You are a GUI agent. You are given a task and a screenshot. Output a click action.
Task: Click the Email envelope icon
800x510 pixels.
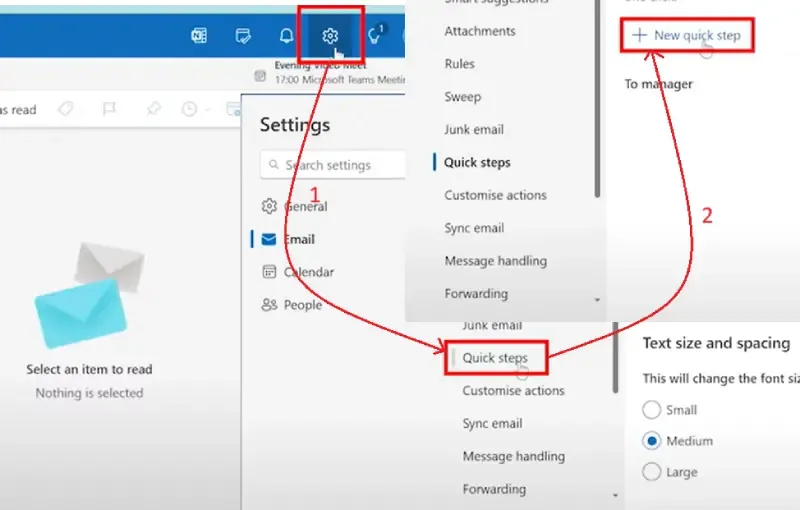click(269, 239)
